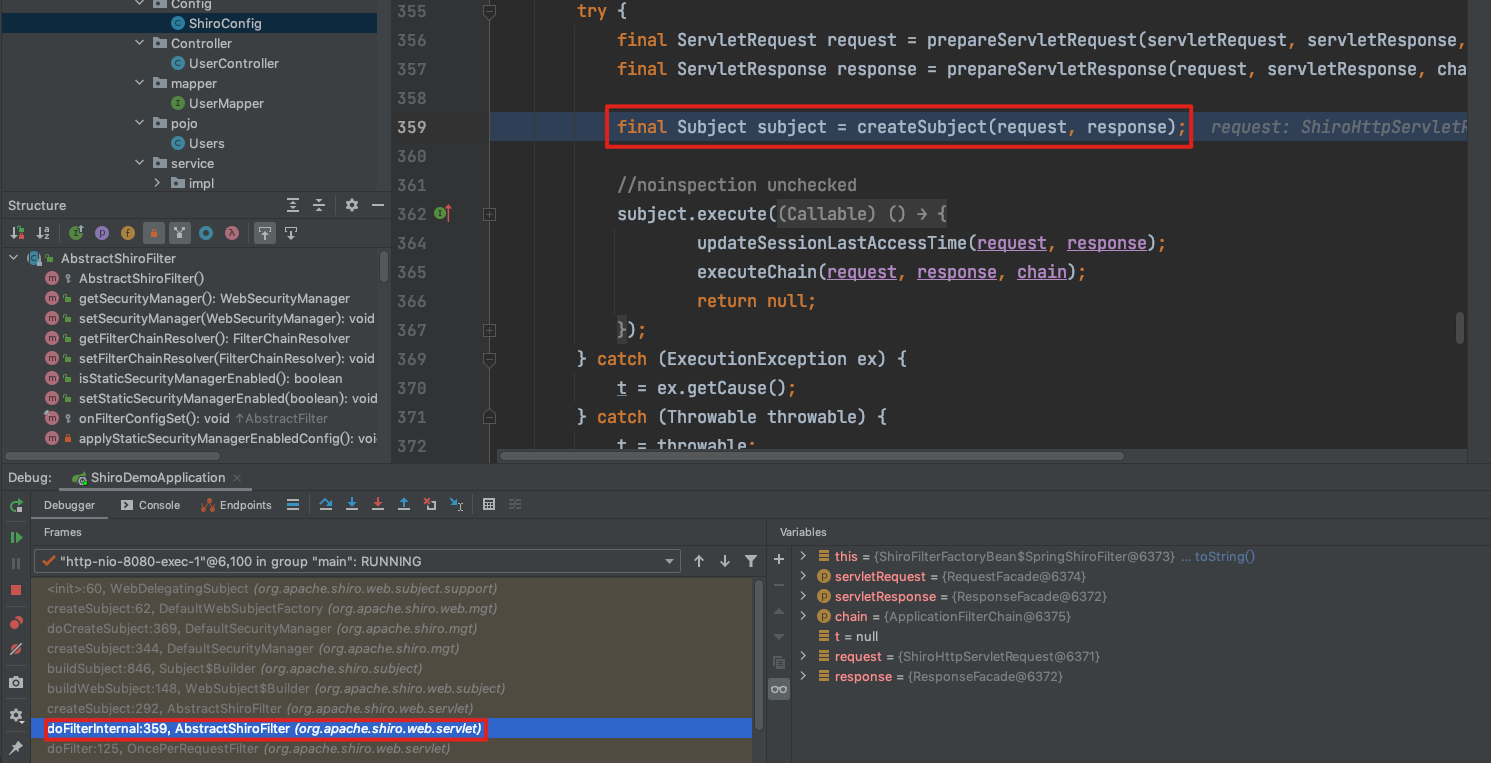Image resolution: width=1491 pixels, height=763 pixels.
Task: Force step into with red arrow
Action: pos(378,505)
